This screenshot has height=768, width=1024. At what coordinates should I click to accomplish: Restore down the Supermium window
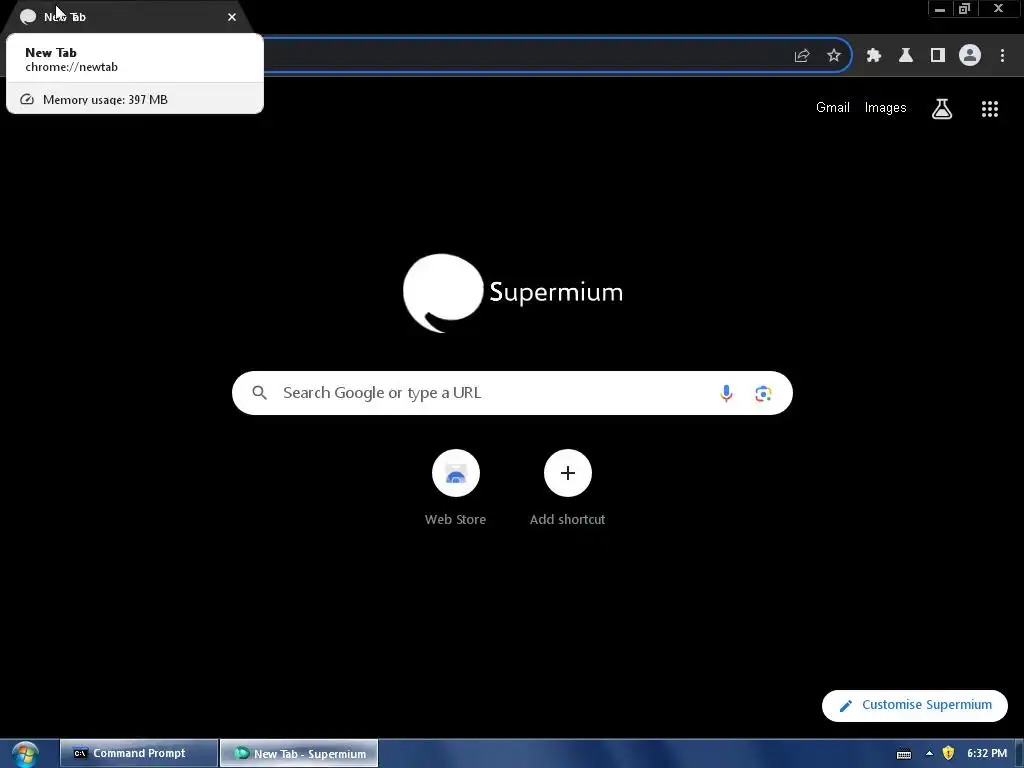965,9
